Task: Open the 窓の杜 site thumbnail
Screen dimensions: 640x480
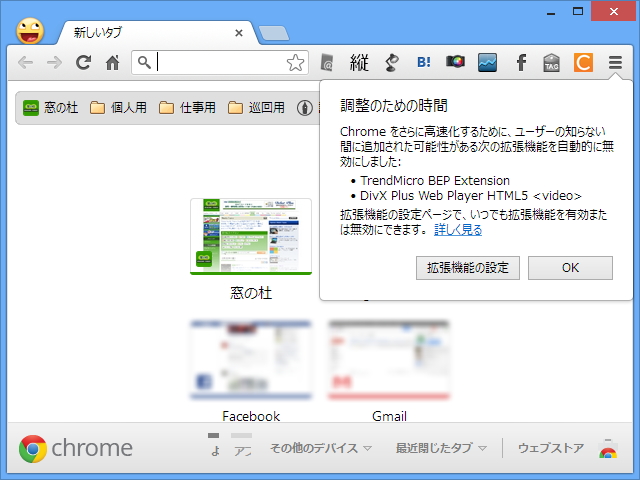Action: click(x=251, y=236)
